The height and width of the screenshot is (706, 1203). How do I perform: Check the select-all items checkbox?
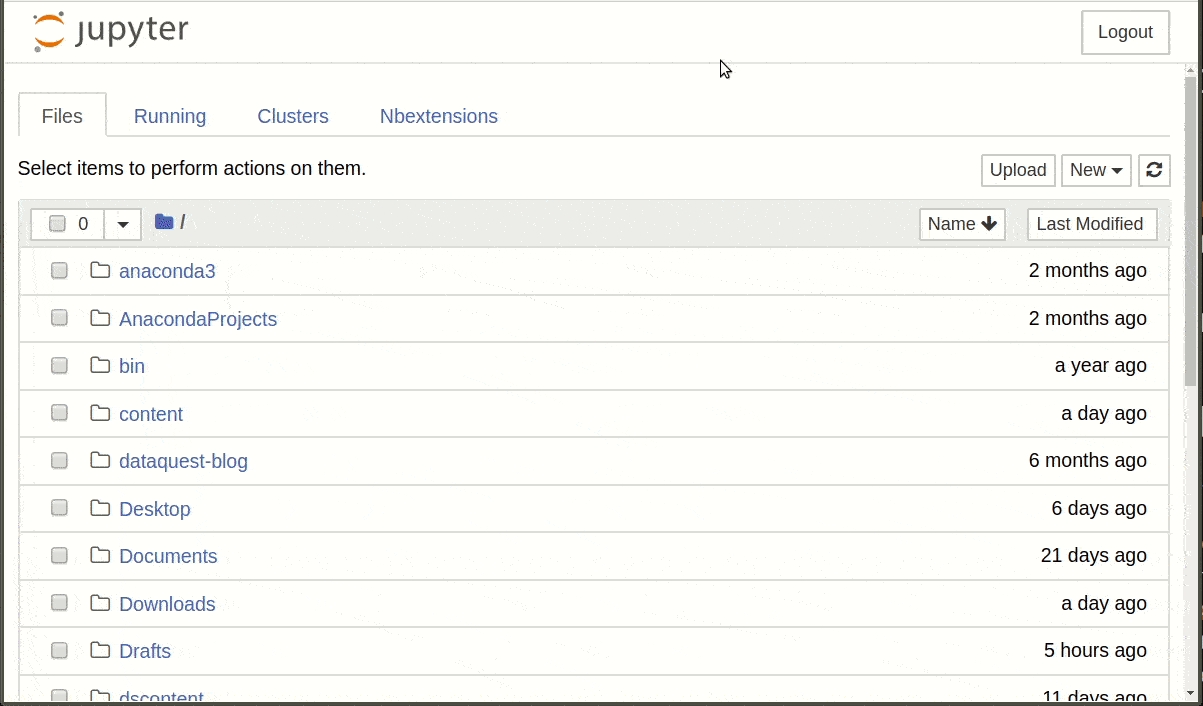[58, 224]
